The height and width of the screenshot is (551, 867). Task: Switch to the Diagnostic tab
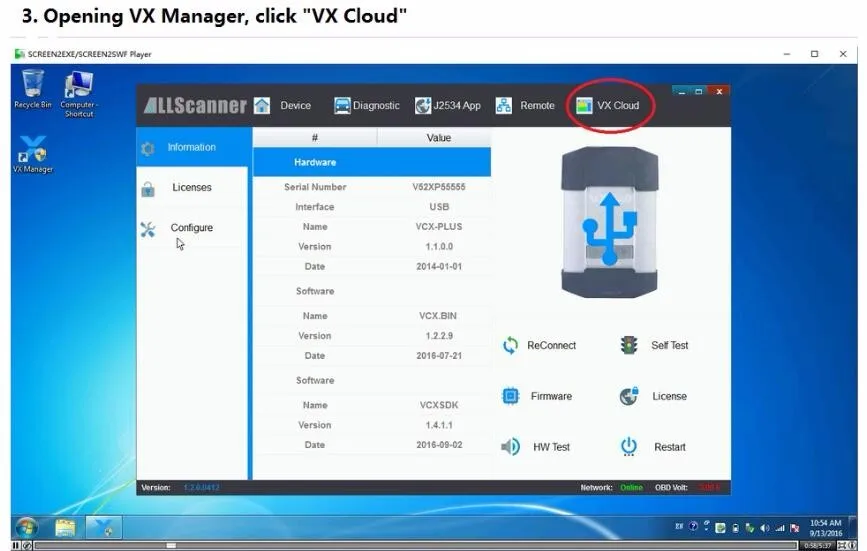coord(366,106)
